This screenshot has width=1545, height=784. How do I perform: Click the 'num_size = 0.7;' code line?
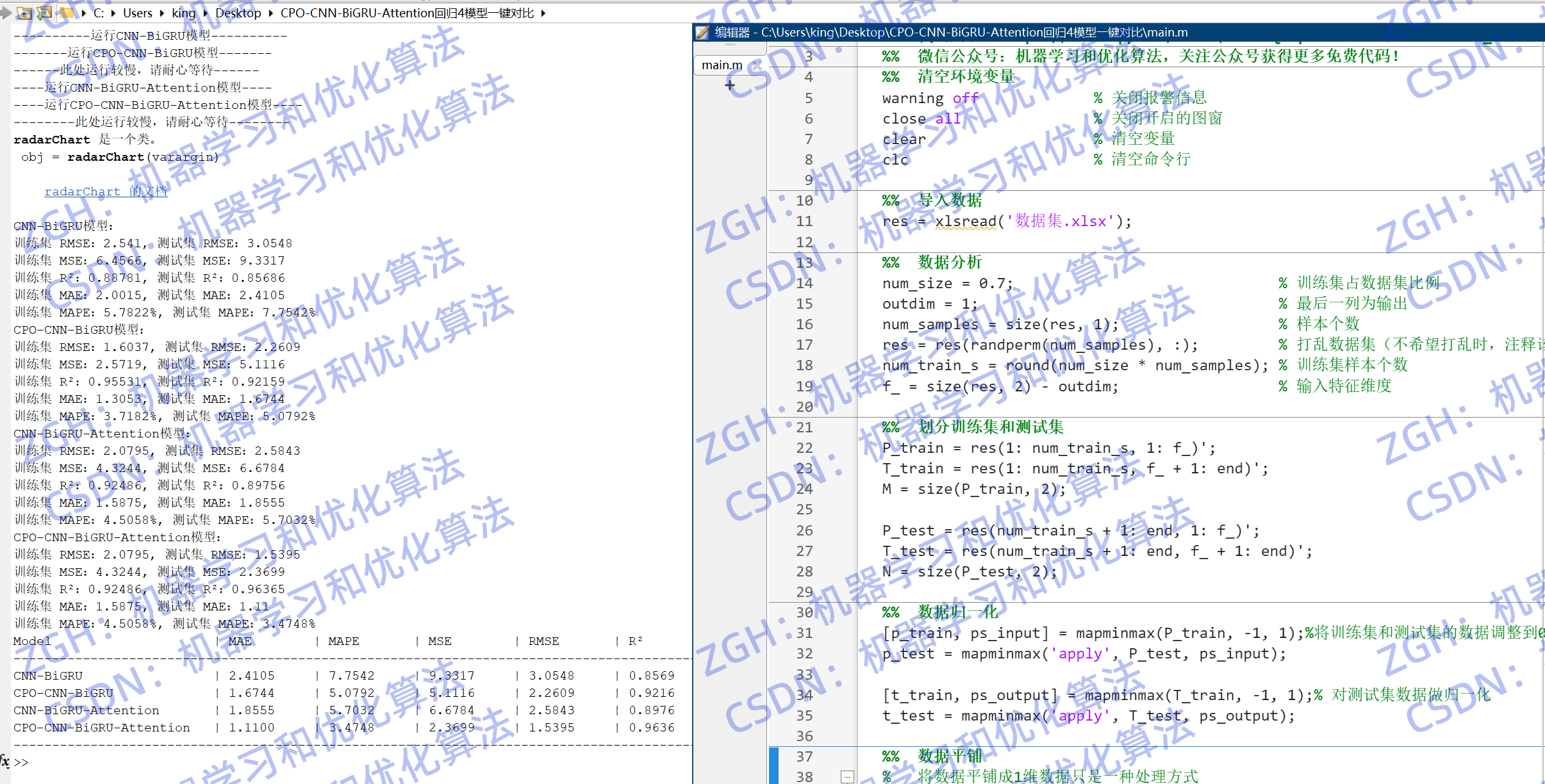click(948, 283)
